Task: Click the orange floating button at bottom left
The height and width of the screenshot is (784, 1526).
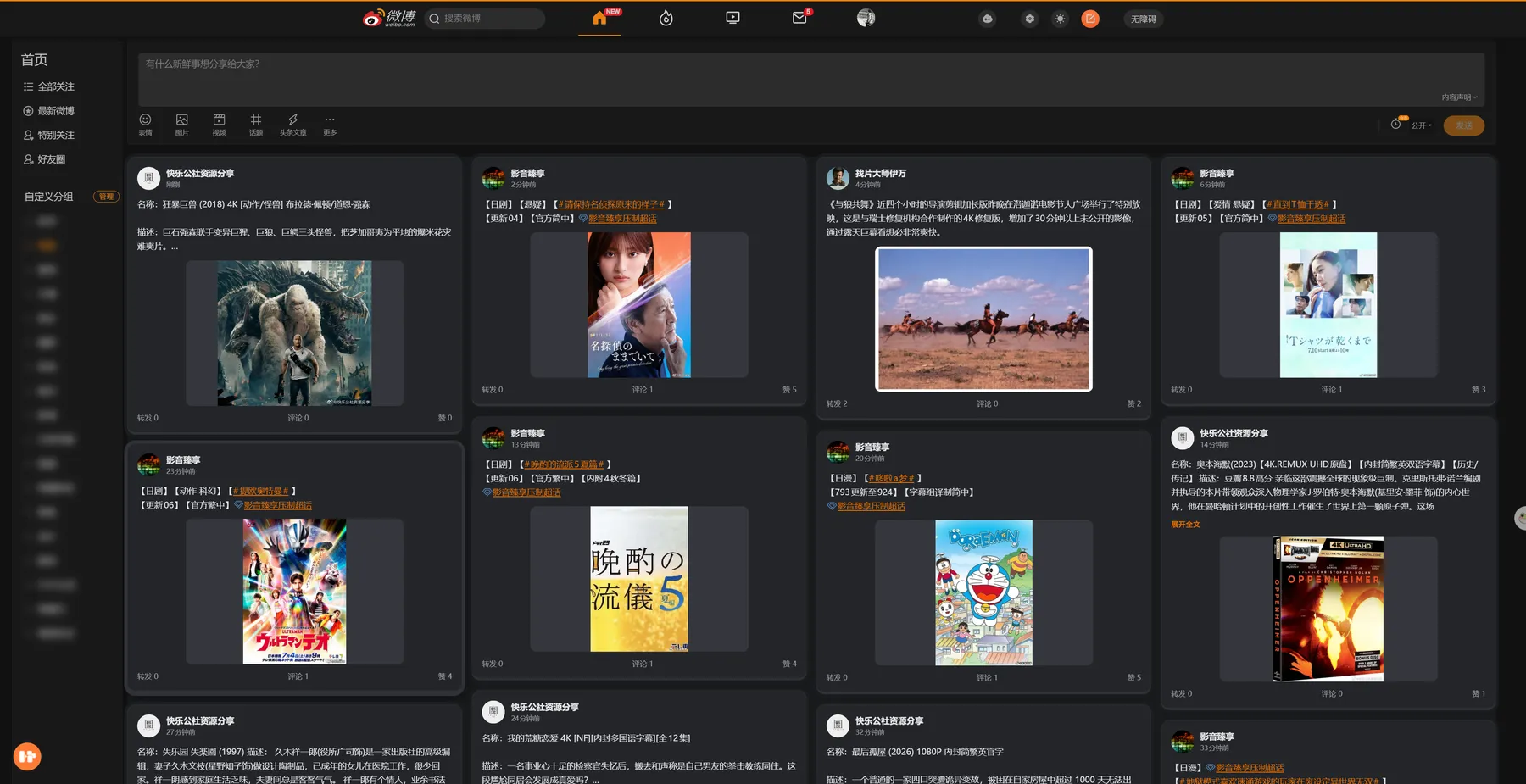Action: (27, 756)
